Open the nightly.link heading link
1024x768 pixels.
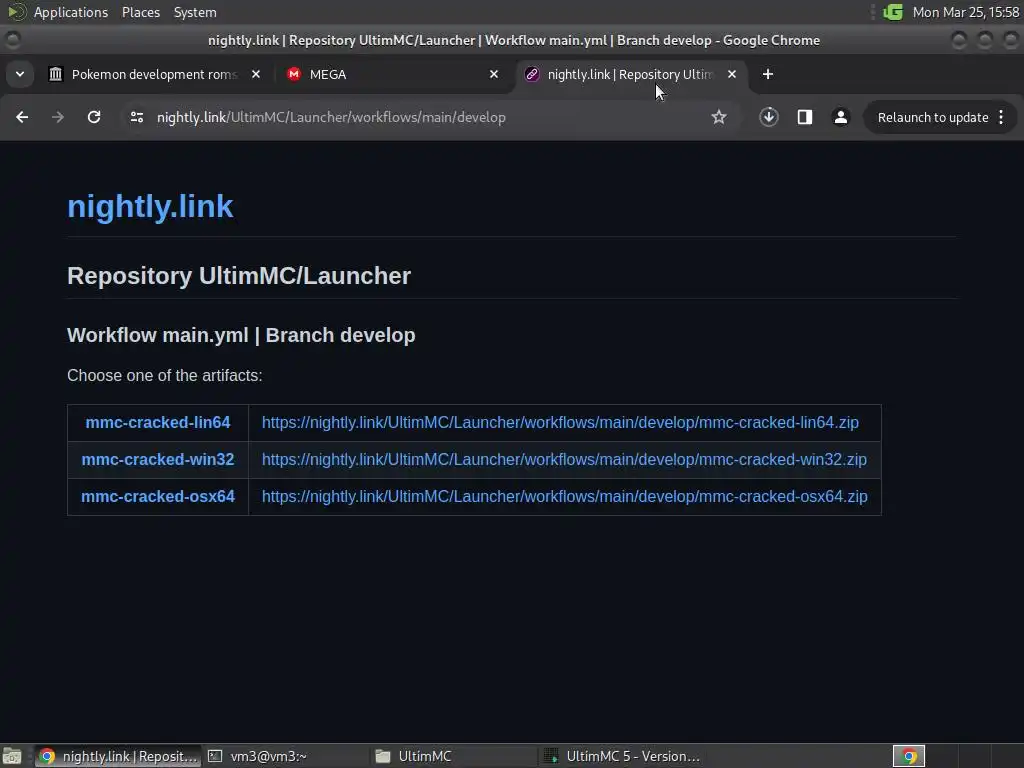pyautogui.click(x=150, y=206)
